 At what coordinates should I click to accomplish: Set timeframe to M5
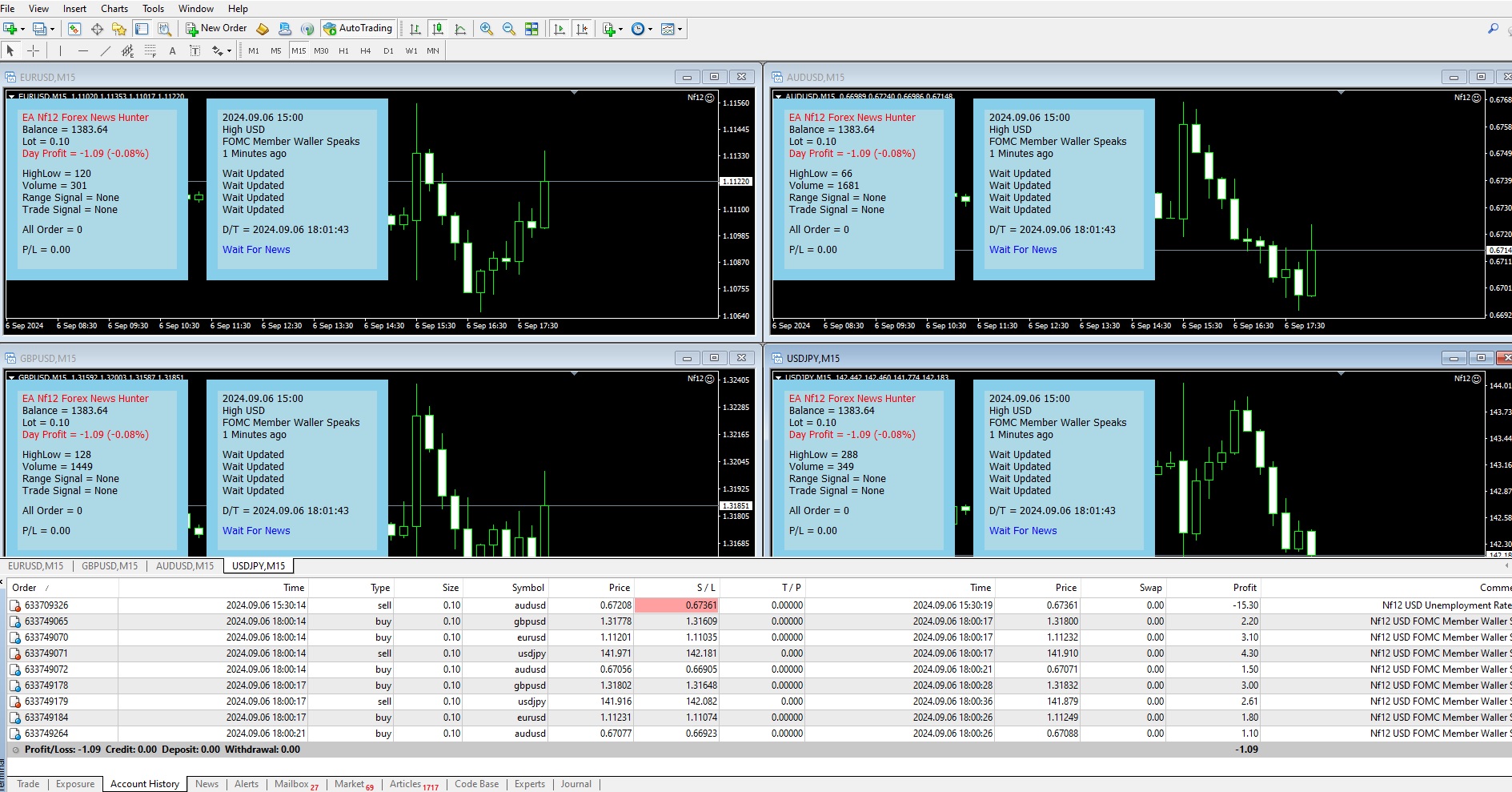(276, 50)
